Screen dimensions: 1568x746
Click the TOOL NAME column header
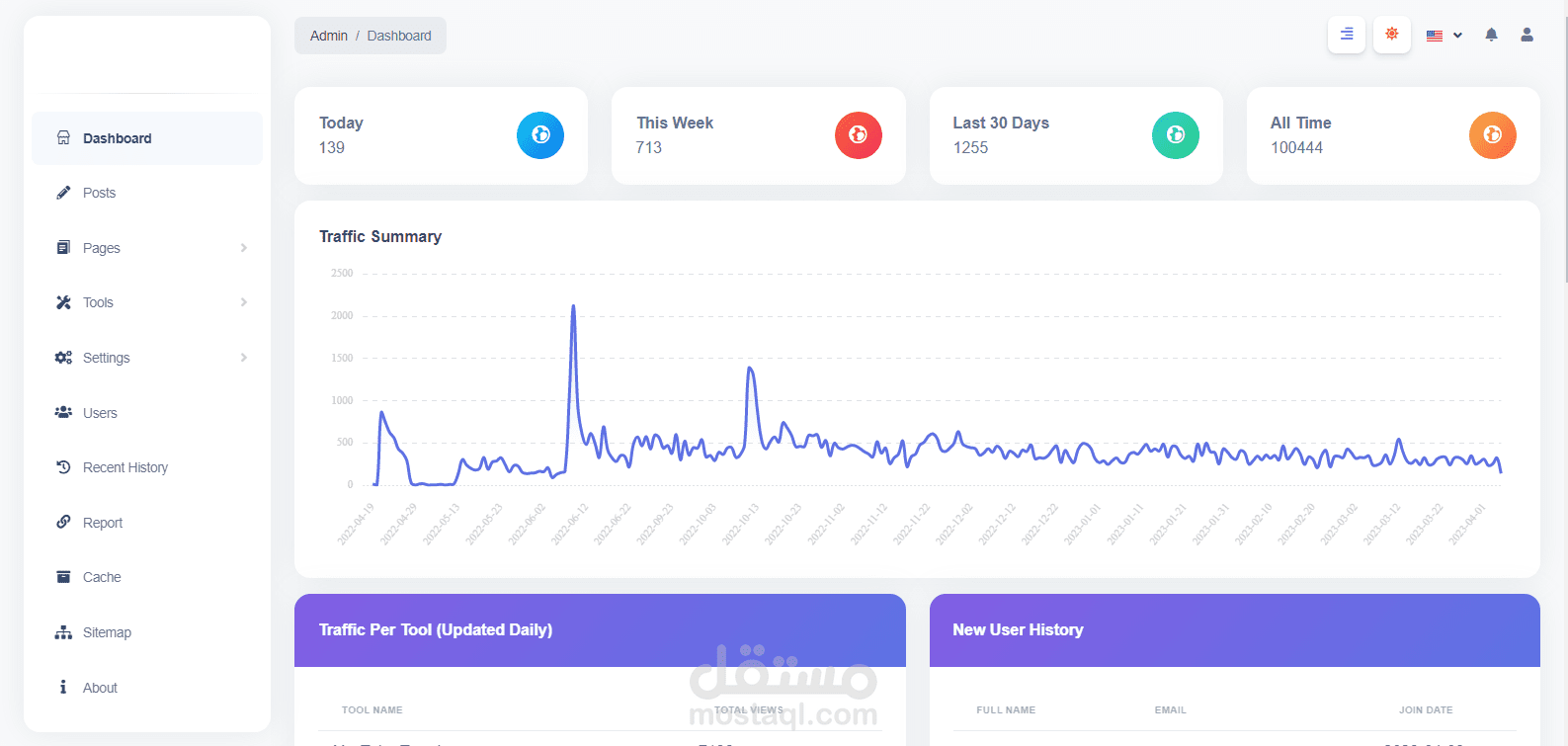point(372,709)
